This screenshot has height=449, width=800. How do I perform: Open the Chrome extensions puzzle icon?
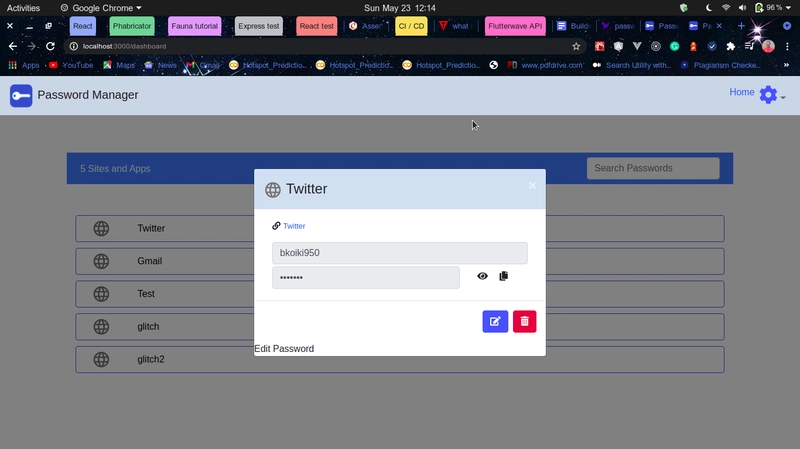click(x=731, y=46)
